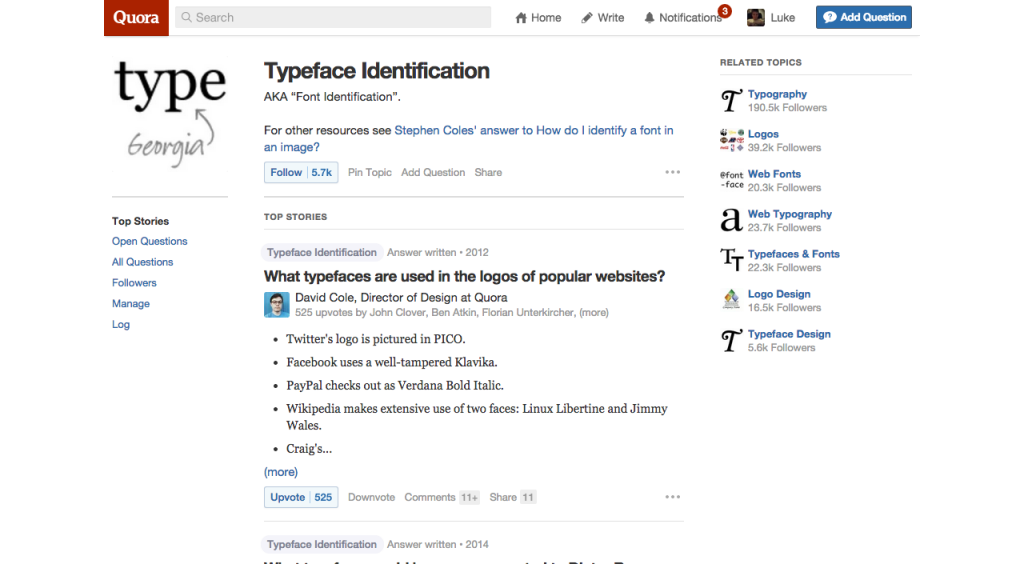This screenshot has height=564, width=1024.
Task: Open Manage in sidebar
Action: [131, 304]
